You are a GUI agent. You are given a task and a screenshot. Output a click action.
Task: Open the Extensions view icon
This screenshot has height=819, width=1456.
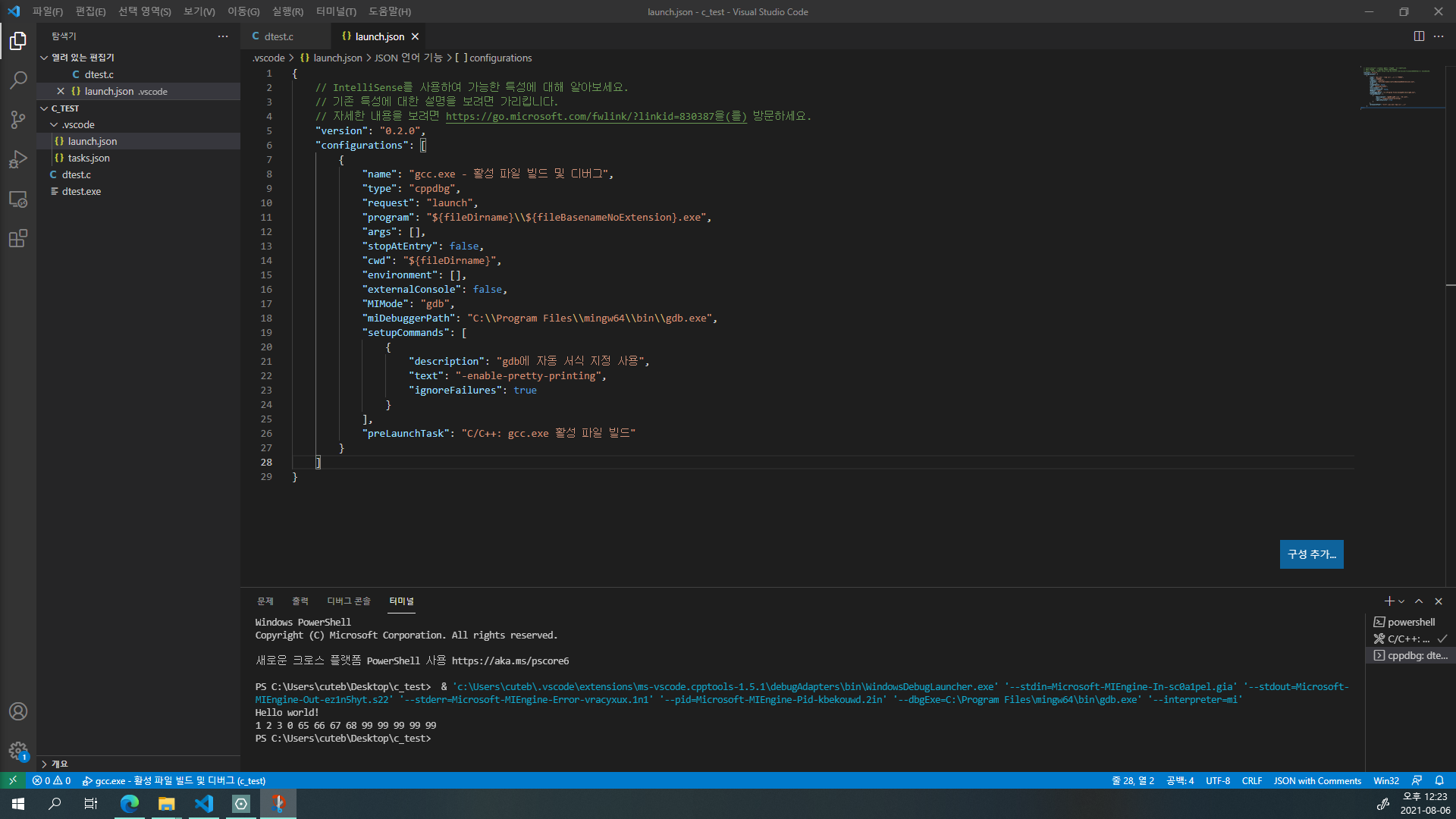tap(18, 239)
